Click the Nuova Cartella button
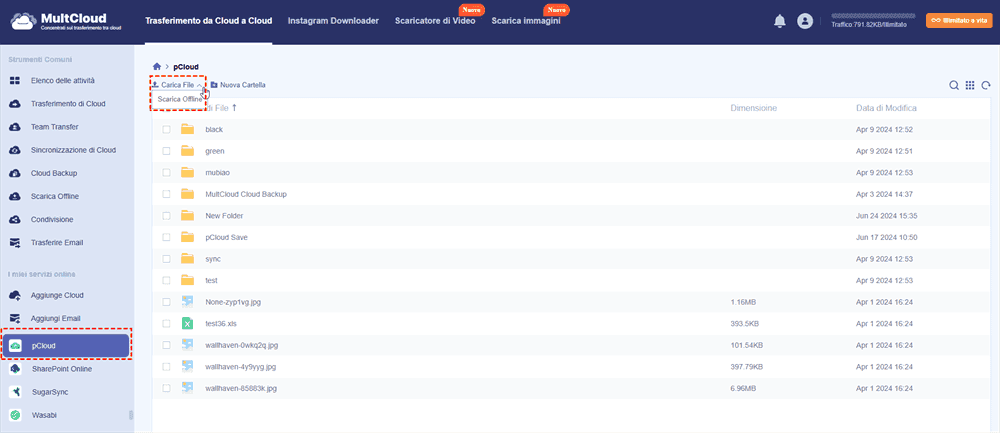 [x=238, y=85]
